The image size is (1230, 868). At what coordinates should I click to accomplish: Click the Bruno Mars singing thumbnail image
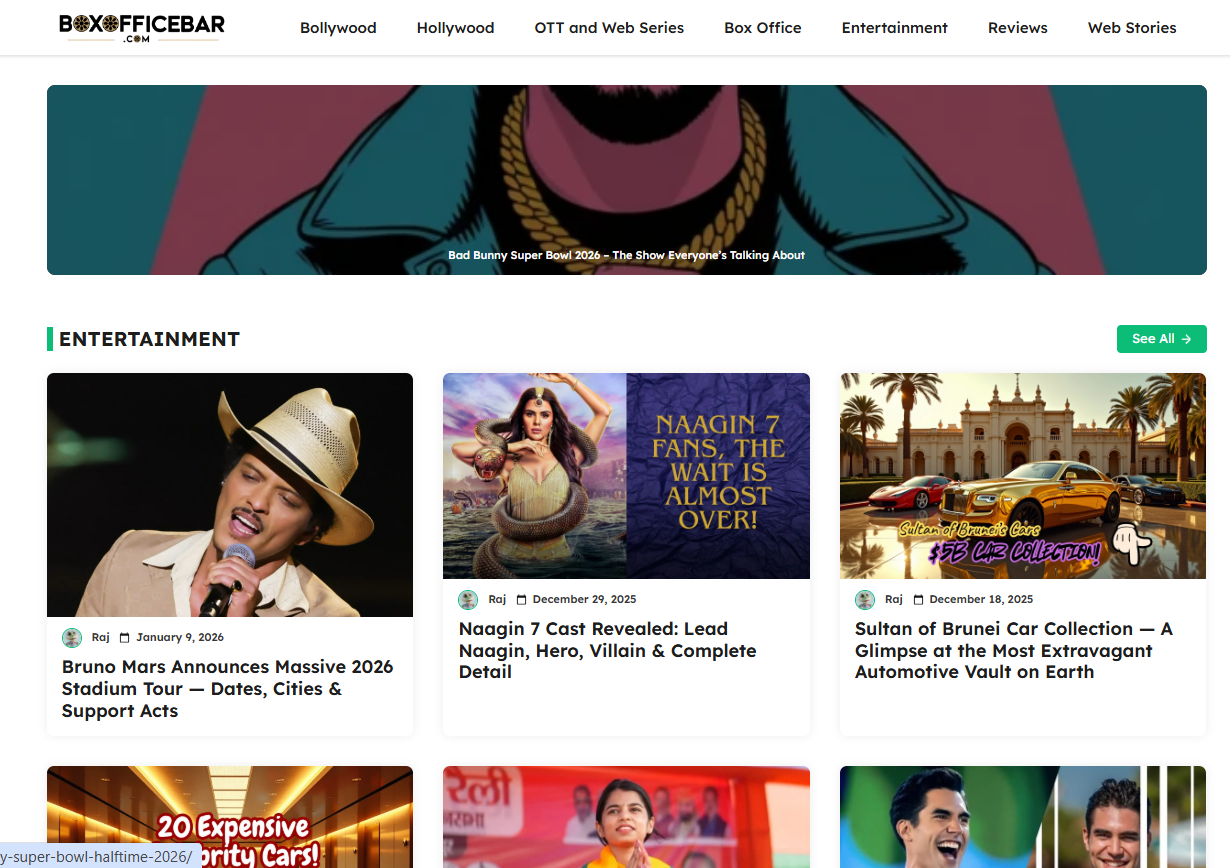coord(230,494)
